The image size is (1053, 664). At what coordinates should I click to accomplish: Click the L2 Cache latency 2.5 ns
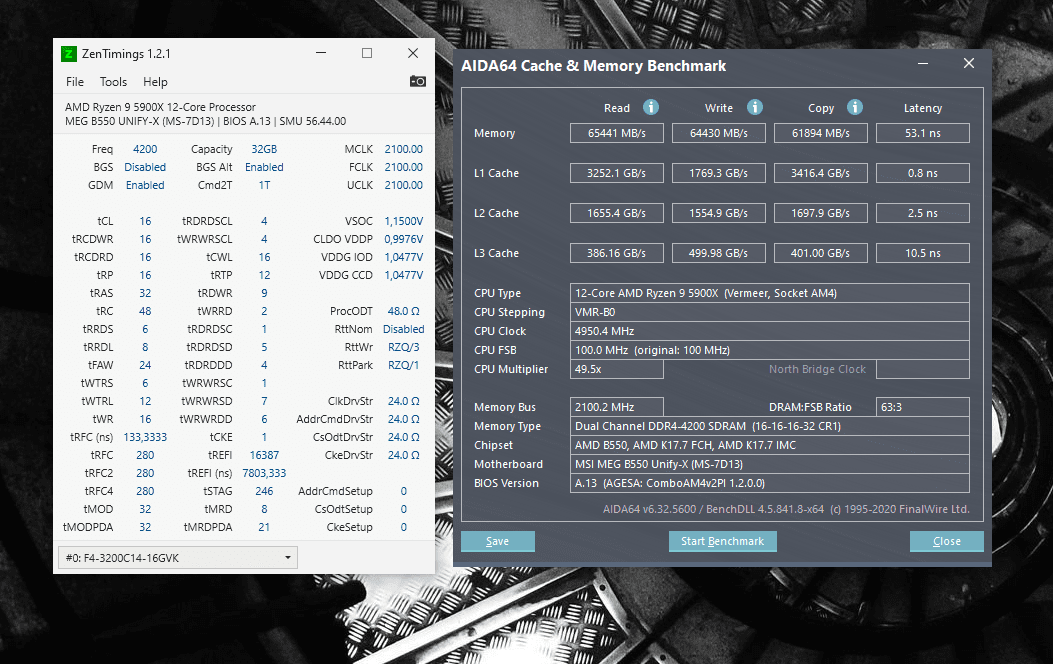923,213
